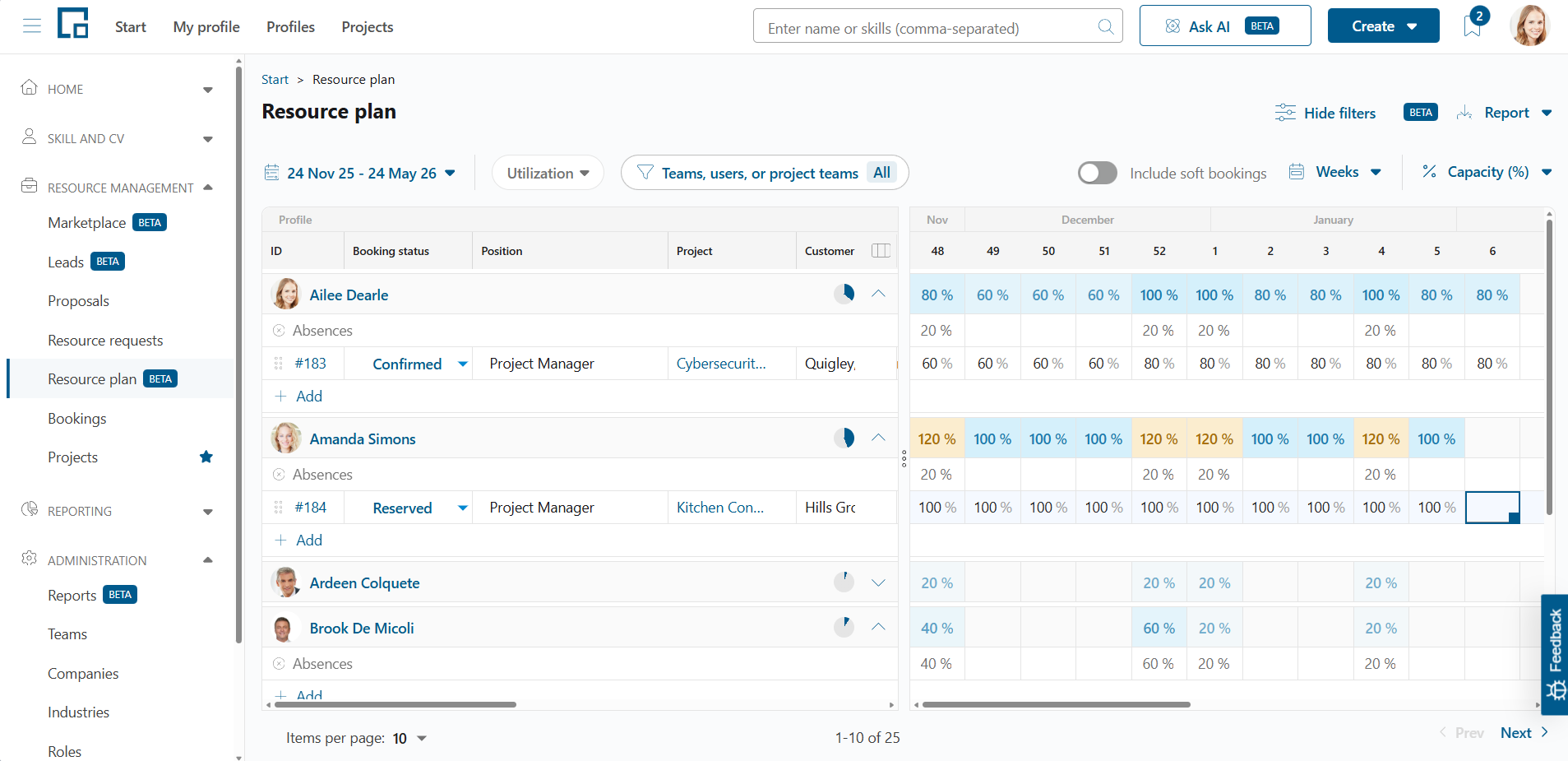
Task: Open the Capacity (%) dropdown
Action: [x=1487, y=172]
